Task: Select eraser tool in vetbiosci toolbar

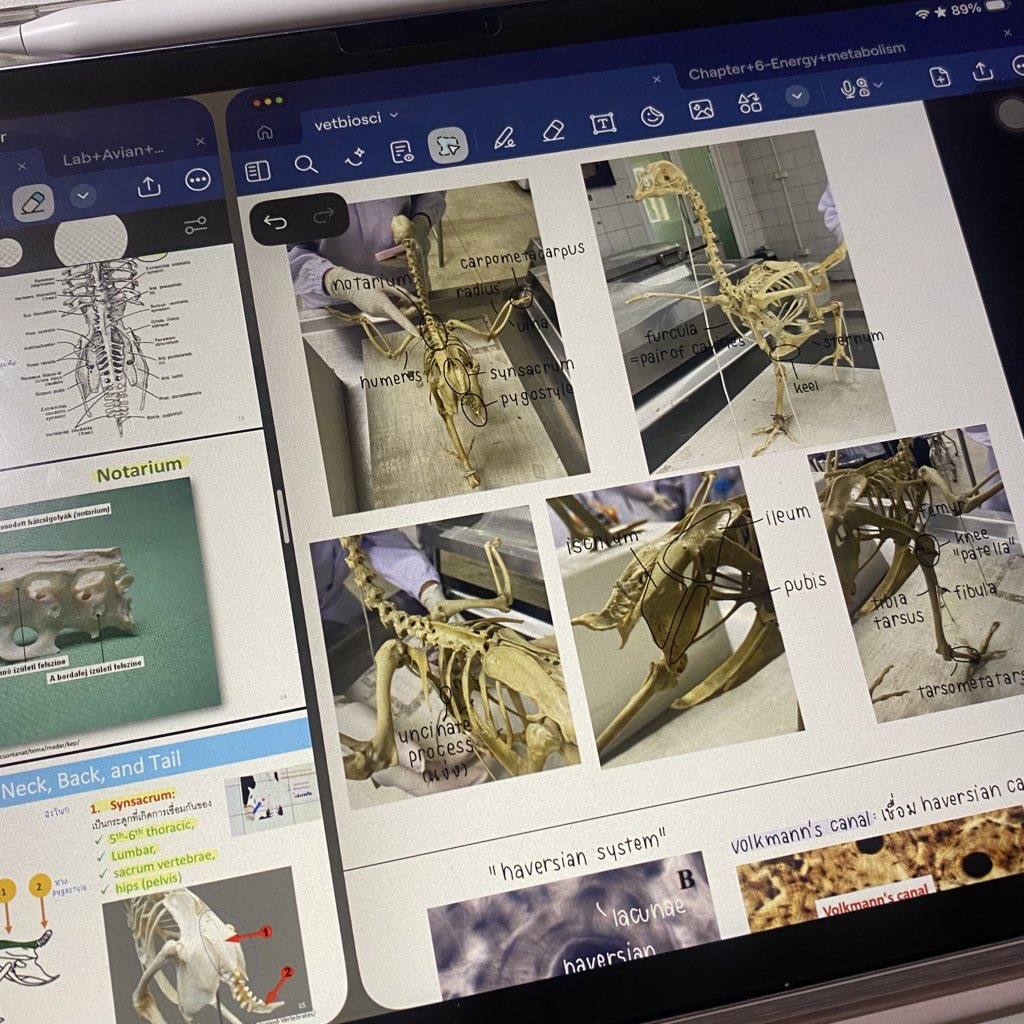Action: (x=554, y=130)
